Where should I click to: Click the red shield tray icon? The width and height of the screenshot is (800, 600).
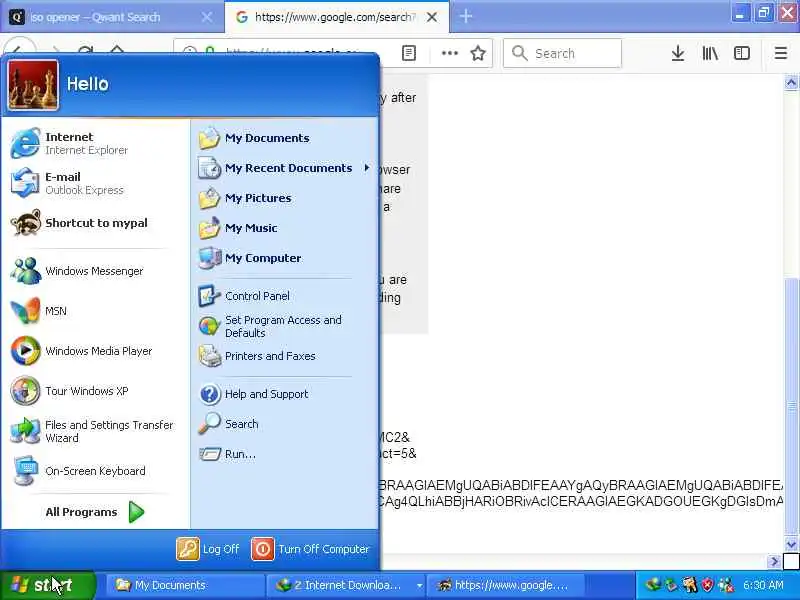tap(708, 585)
